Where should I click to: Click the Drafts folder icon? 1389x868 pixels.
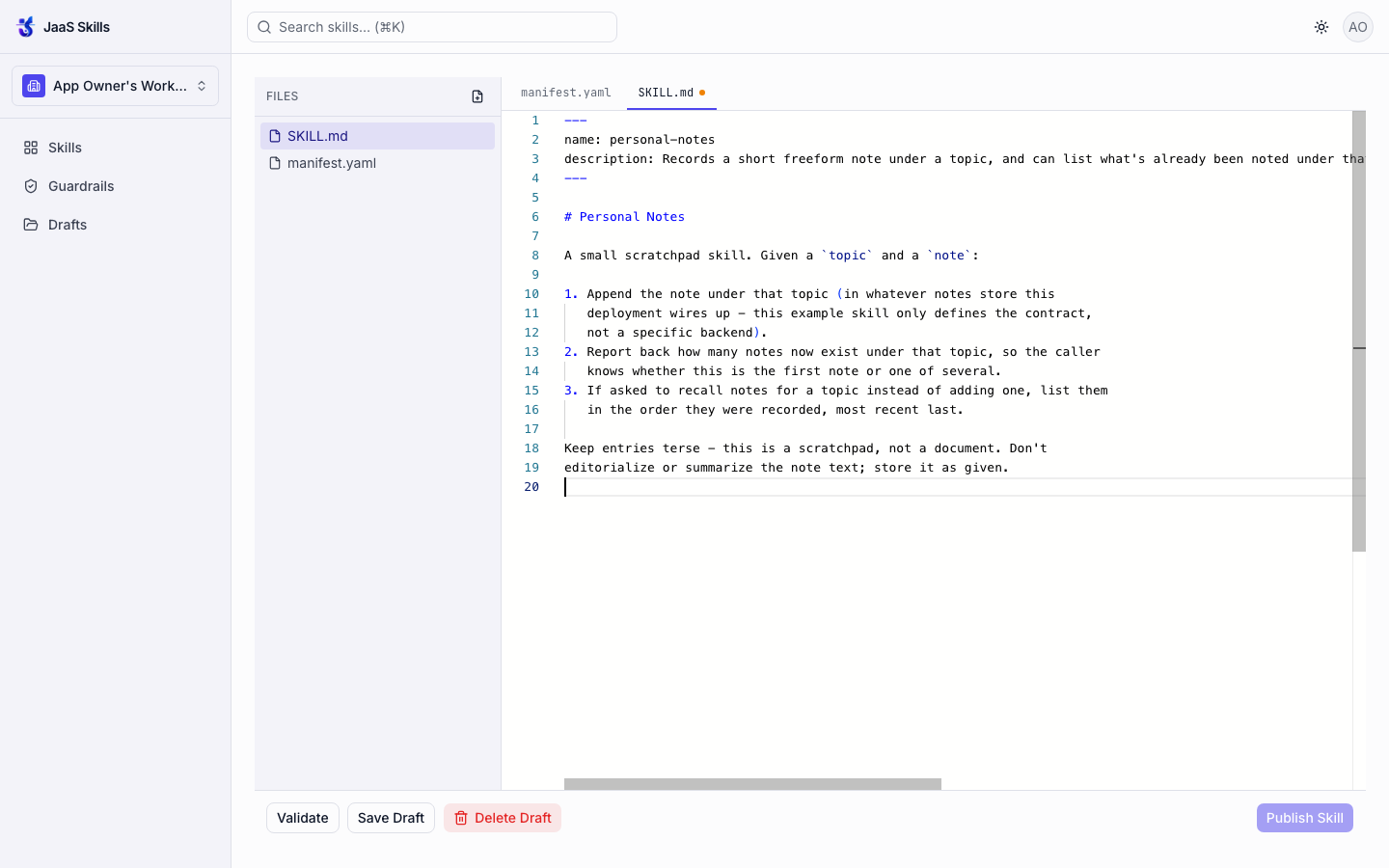(31, 225)
